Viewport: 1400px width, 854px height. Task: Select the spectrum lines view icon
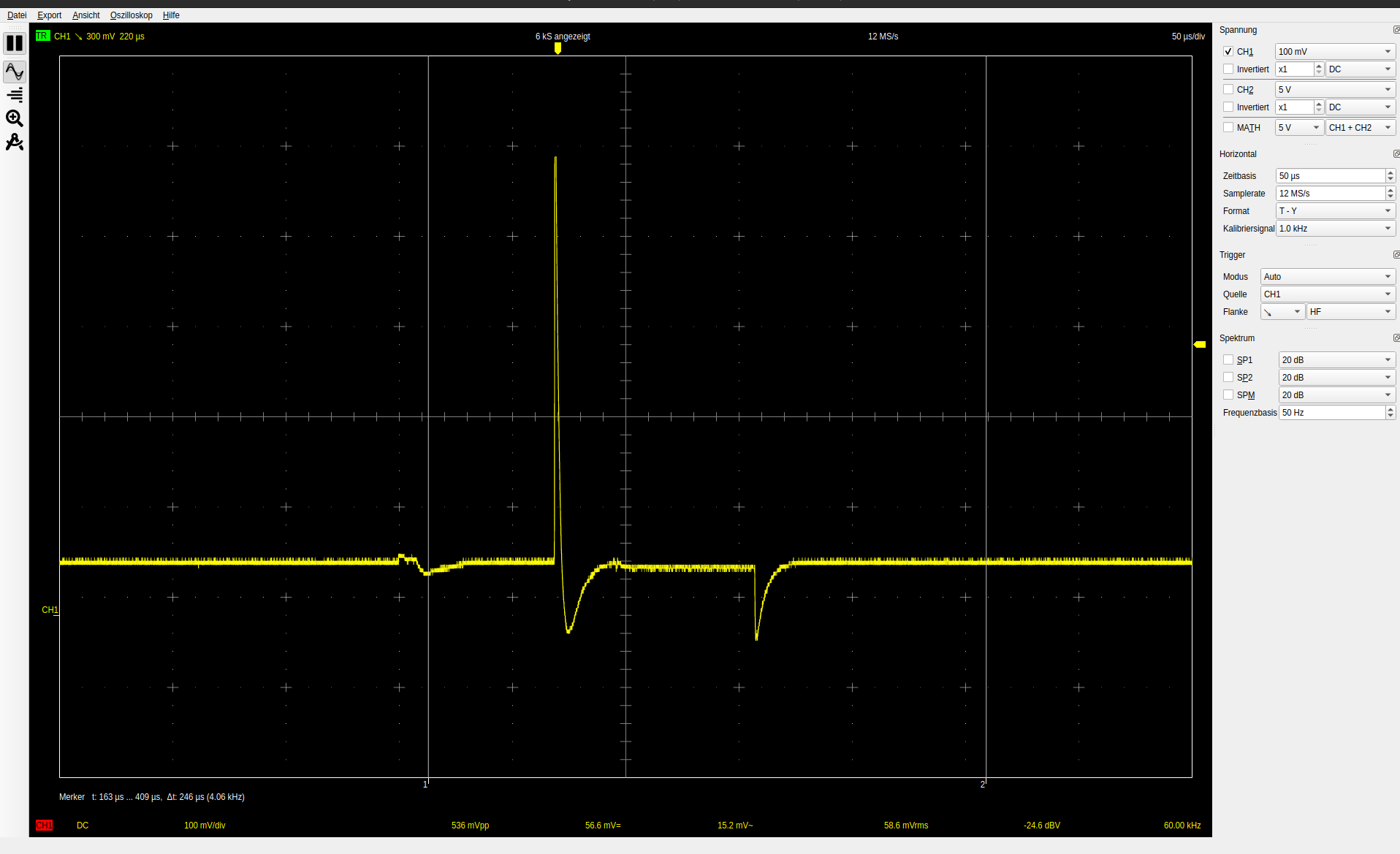(x=15, y=95)
